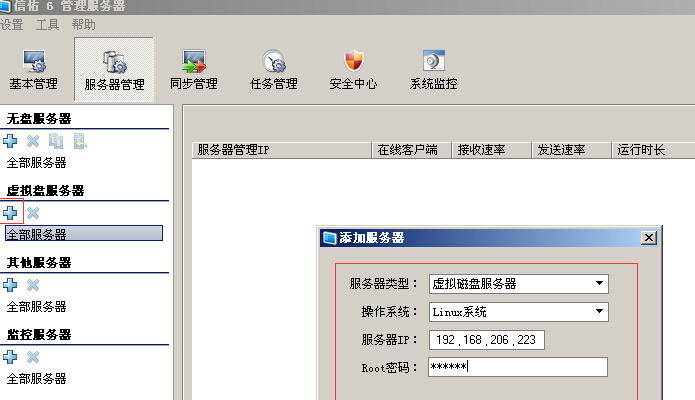Add a server under 无盘服务器
The height and width of the screenshot is (400, 695).
tap(10, 141)
